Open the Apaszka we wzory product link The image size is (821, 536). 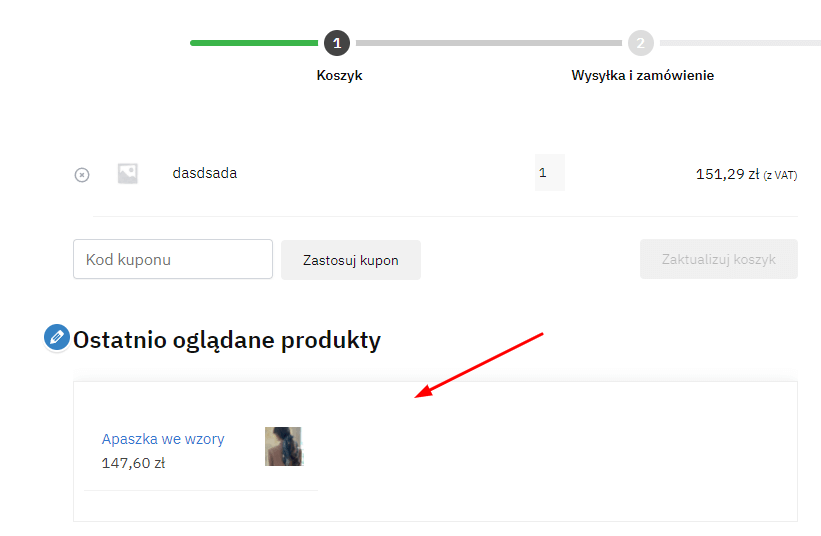click(163, 439)
